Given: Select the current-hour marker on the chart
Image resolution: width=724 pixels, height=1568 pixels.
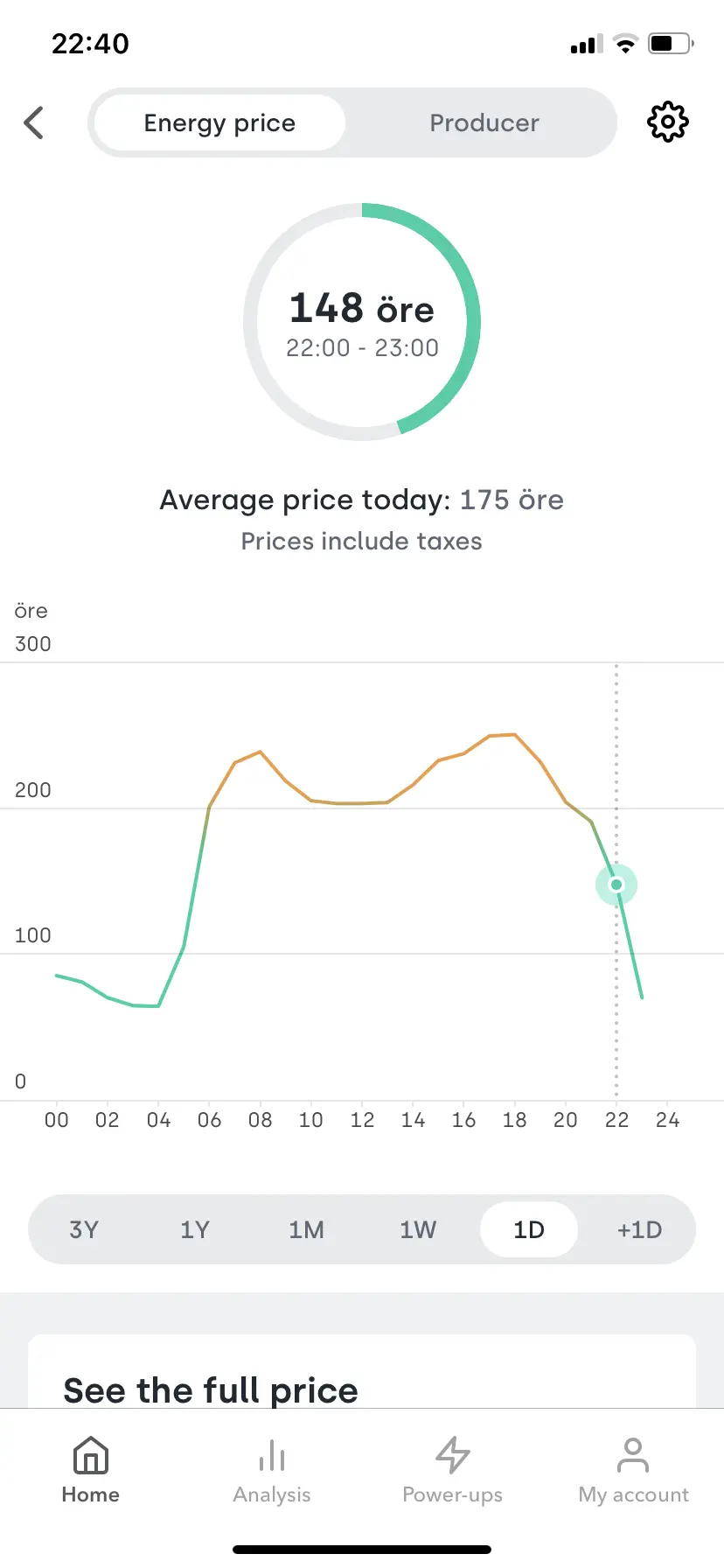Looking at the screenshot, I should (616, 885).
